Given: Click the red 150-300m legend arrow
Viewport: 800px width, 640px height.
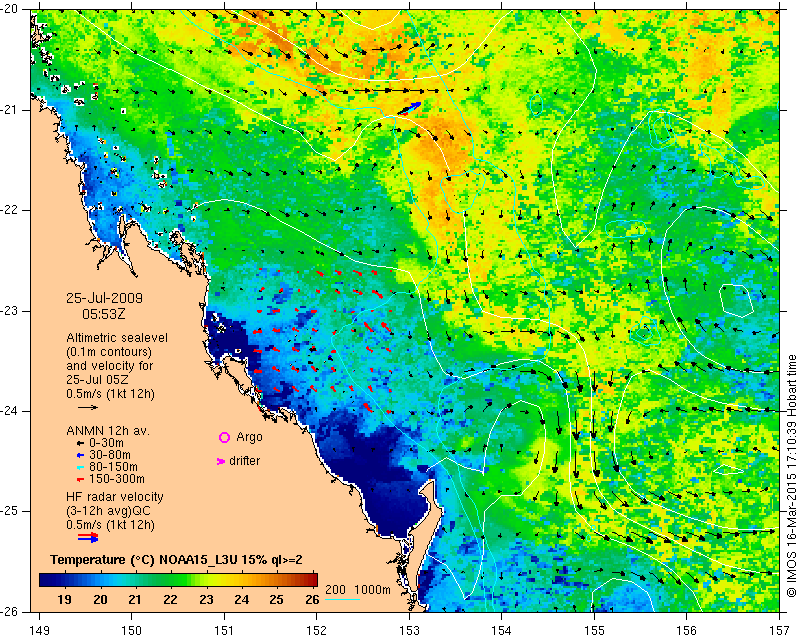Looking at the screenshot, I should click(80, 479).
